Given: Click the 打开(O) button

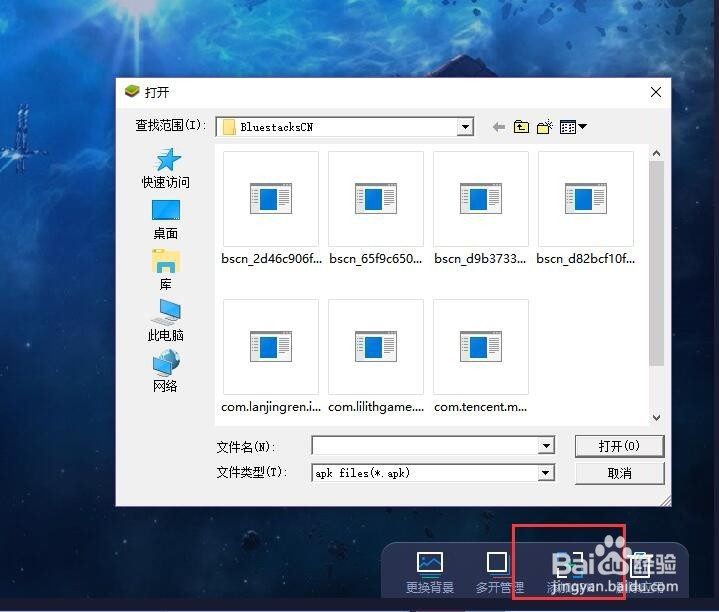Looking at the screenshot, I should point(619,446).
